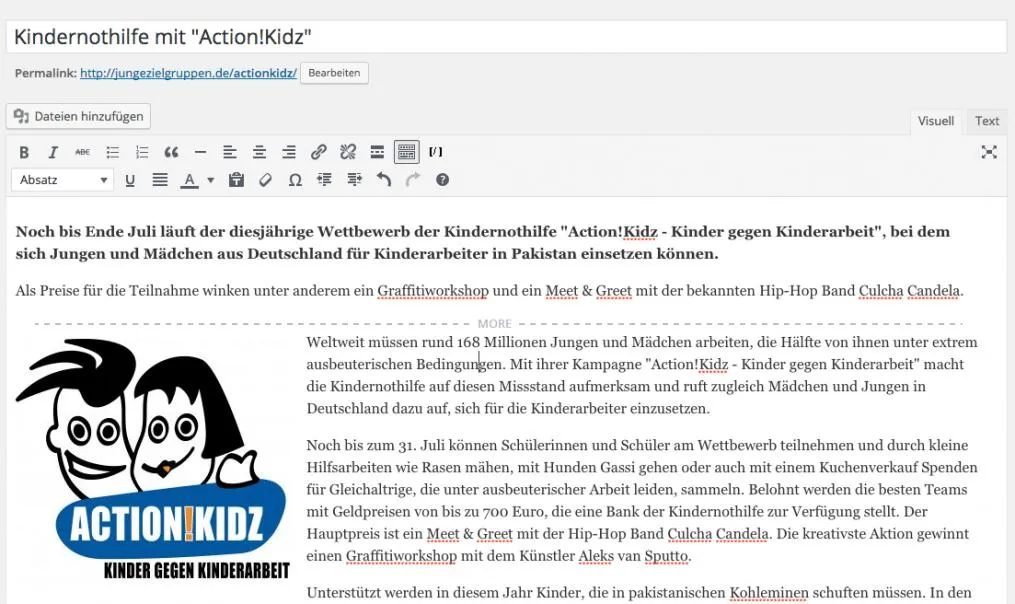Click the 'Permalink:' label
Image resolution: width=1015 pixels, height=604 pixels.
[45, 73]
